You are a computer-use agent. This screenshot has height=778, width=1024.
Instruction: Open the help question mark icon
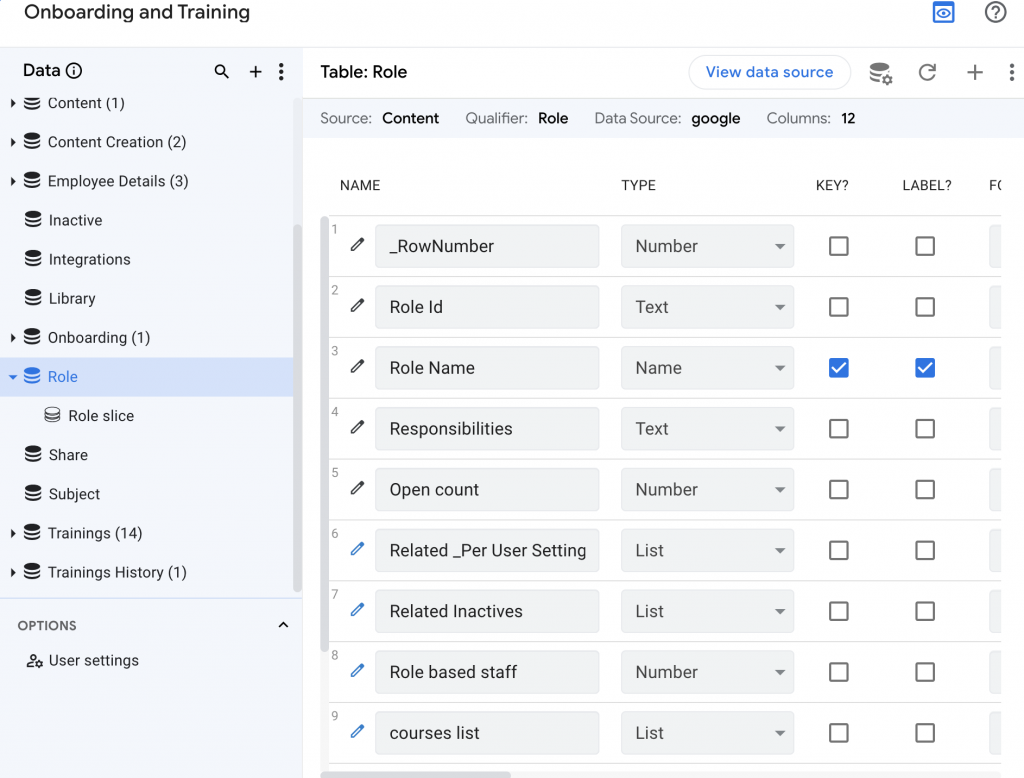click(x=995, y=13)
